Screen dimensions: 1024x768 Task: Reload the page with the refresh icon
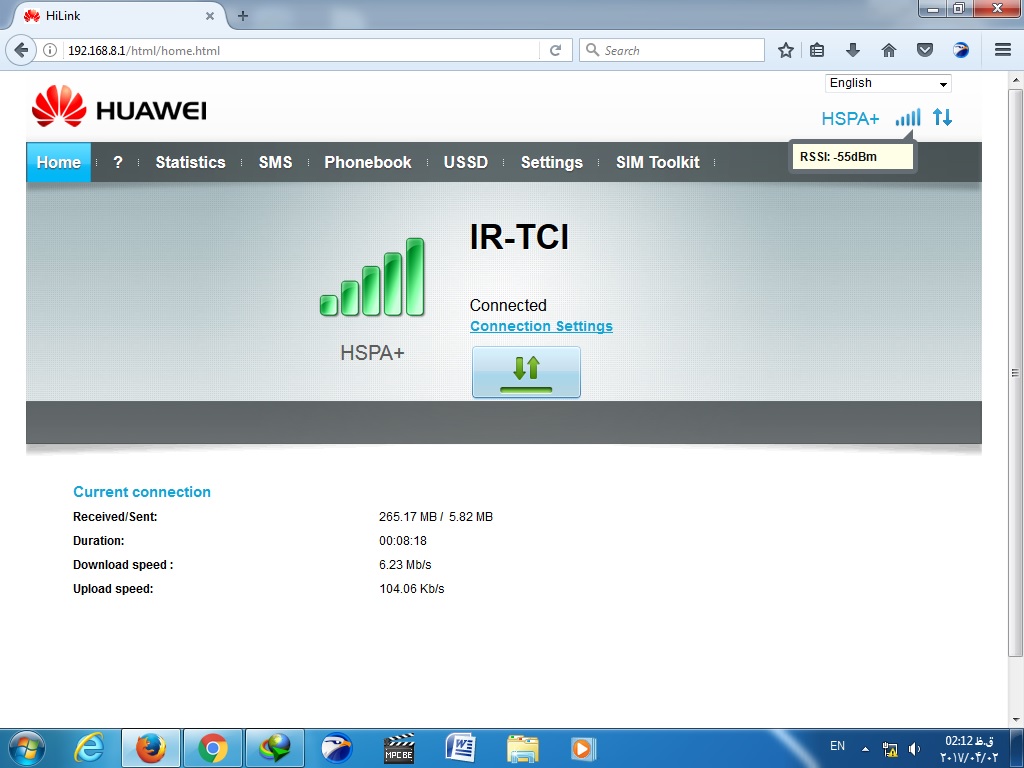556,50
